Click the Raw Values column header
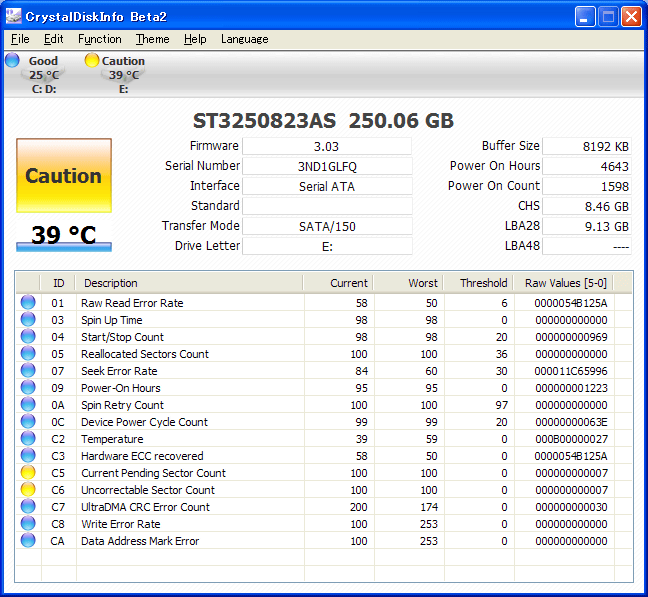Screen dimensions: 648x597 (x=565, y=283)
